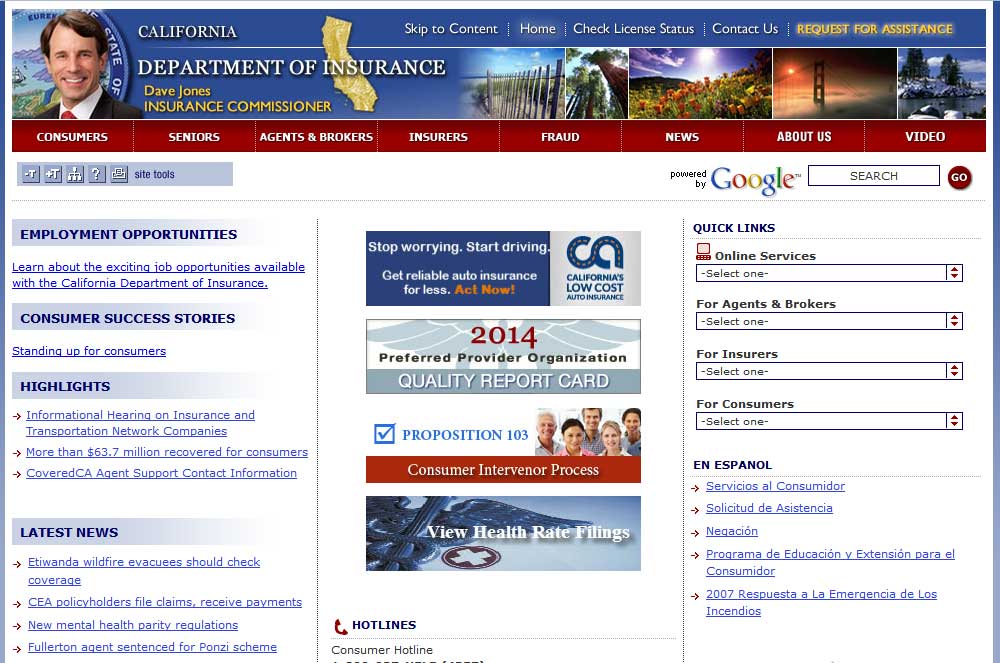Click the Dave Jones commissioner portrait

73,66
